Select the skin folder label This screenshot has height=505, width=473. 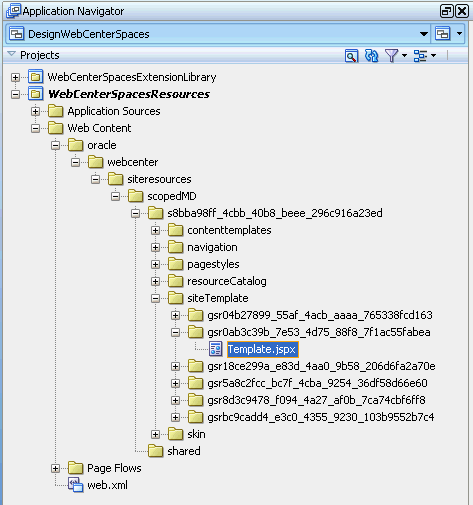coord(196,434)
